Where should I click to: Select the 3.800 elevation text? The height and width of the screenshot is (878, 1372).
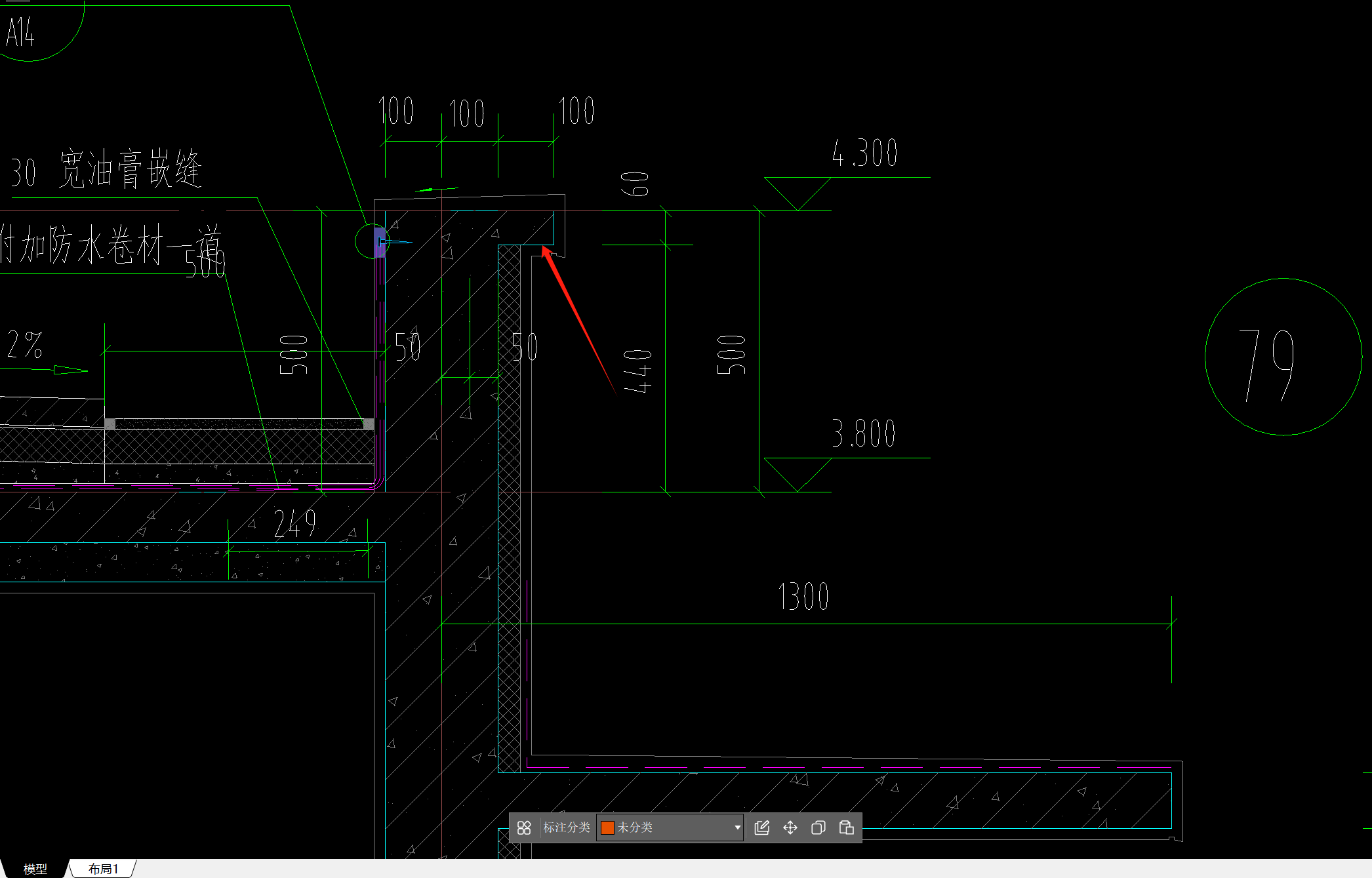[863, 433]
